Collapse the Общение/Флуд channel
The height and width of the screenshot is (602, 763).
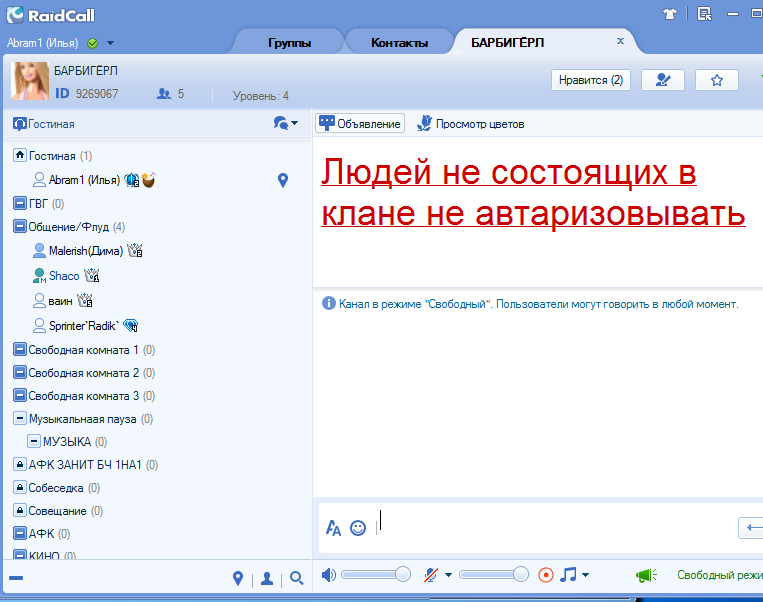tap(19, 226)
